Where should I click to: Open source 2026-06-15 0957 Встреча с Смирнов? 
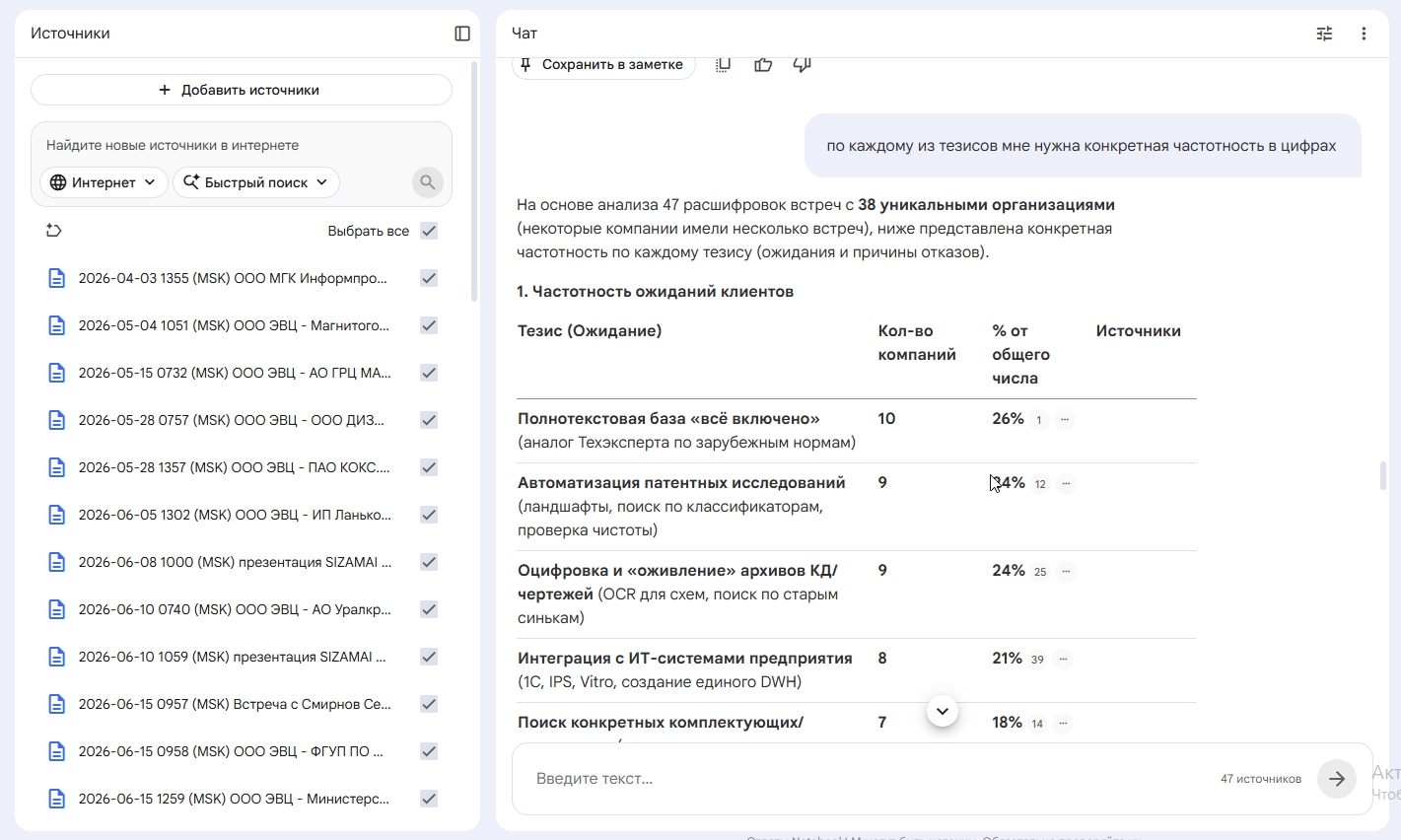coord(235,704)
